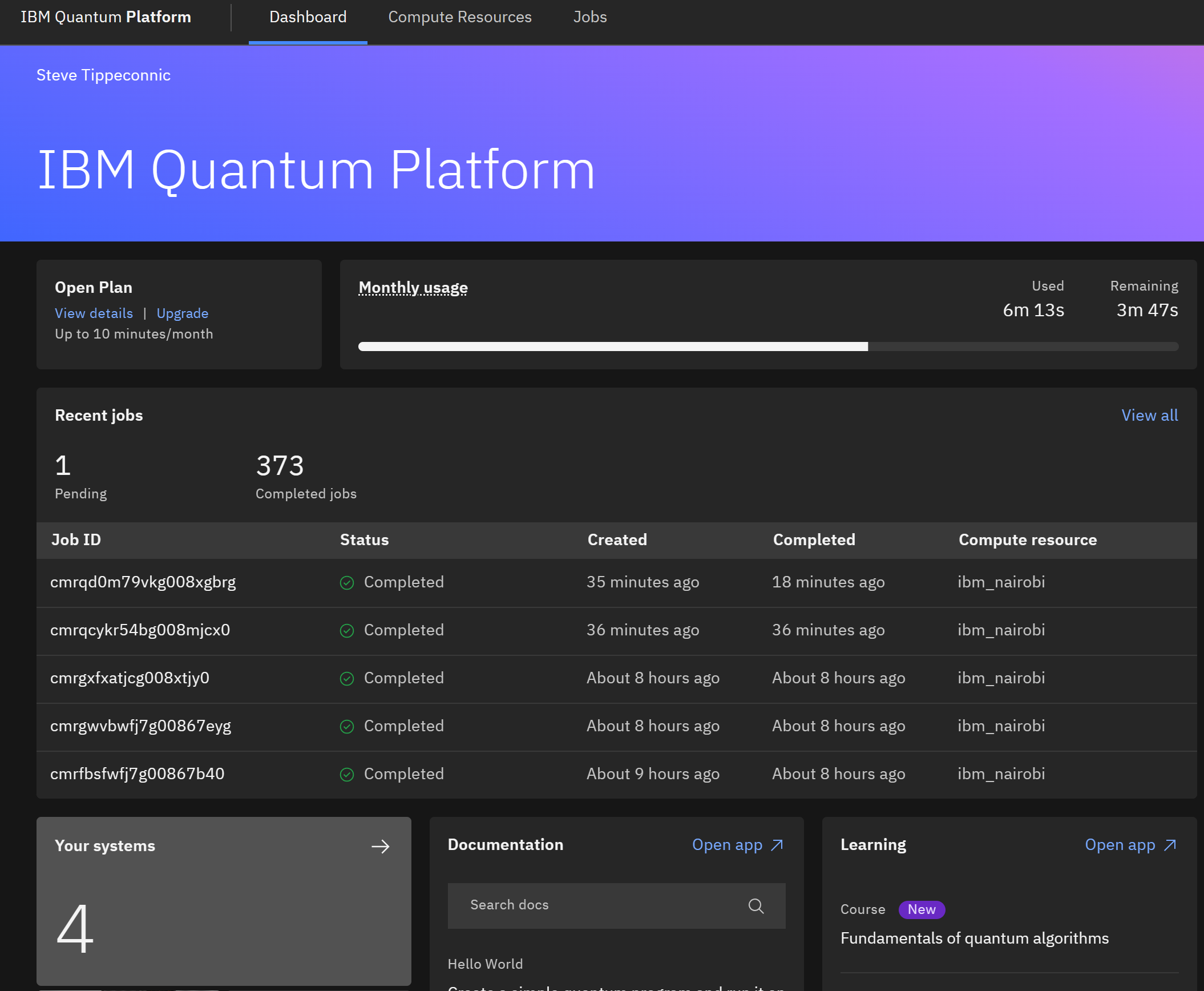The image size is (1204, 991).
Task: Click ibm_nairobi in the cmrqd0m79vkg008xgbrg row
Action: [1001, 582]
